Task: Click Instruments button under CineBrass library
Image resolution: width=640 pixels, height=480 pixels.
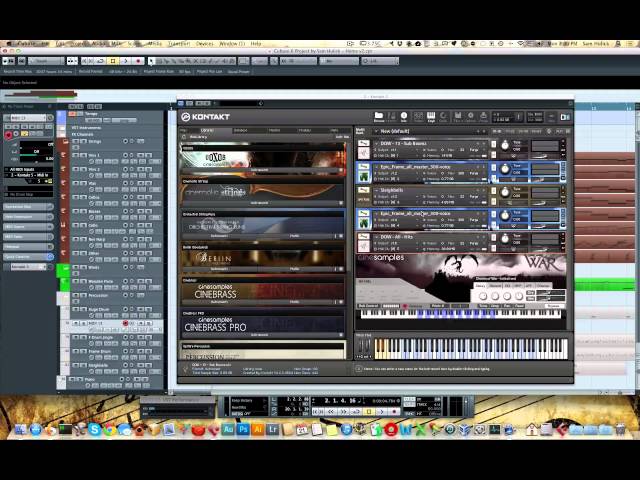Action: [220, 302]
